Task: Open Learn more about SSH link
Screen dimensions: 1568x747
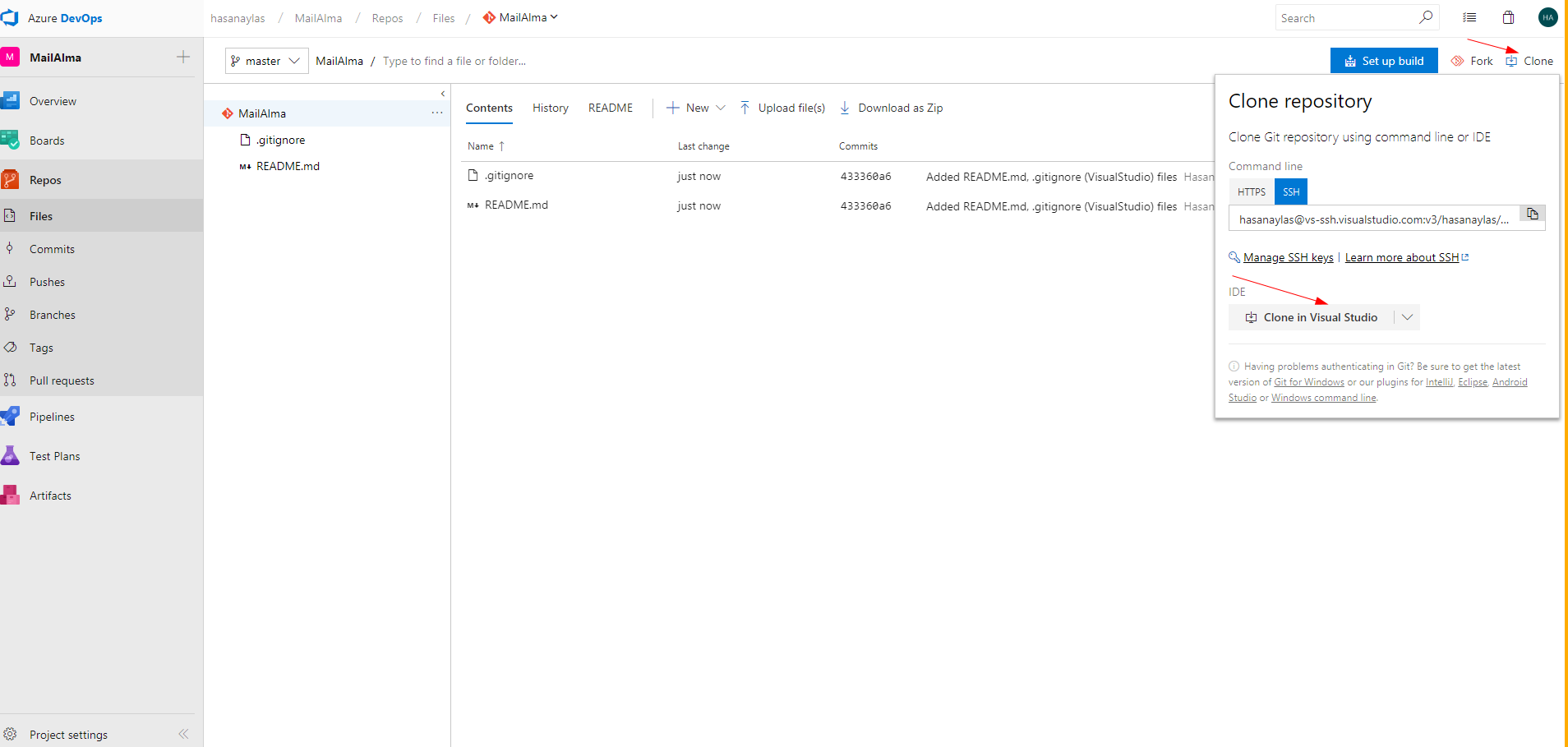Action: click(1402, 257)
